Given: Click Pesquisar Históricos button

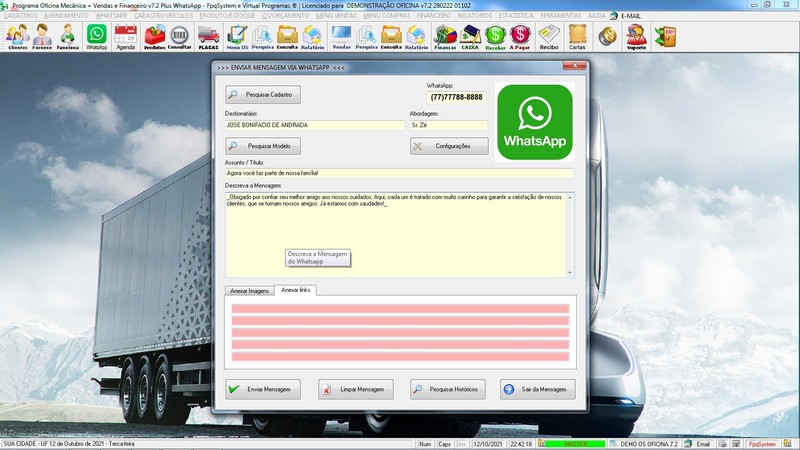Looking at the screenshot, I should [x=447, y=389].
